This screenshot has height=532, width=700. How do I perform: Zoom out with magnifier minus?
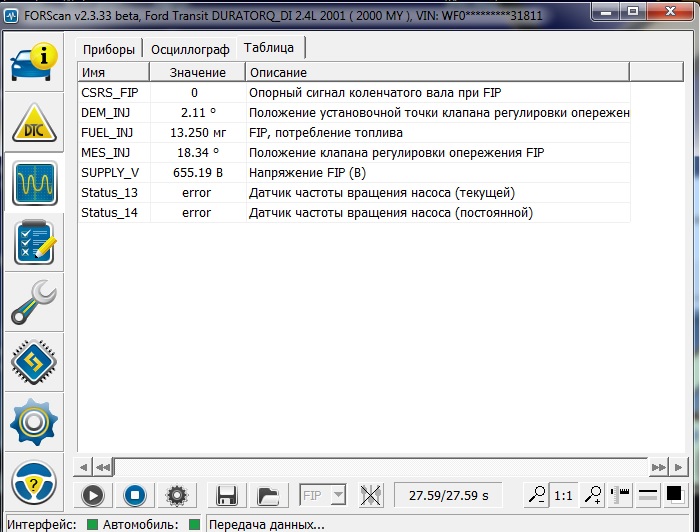(537, 495)
